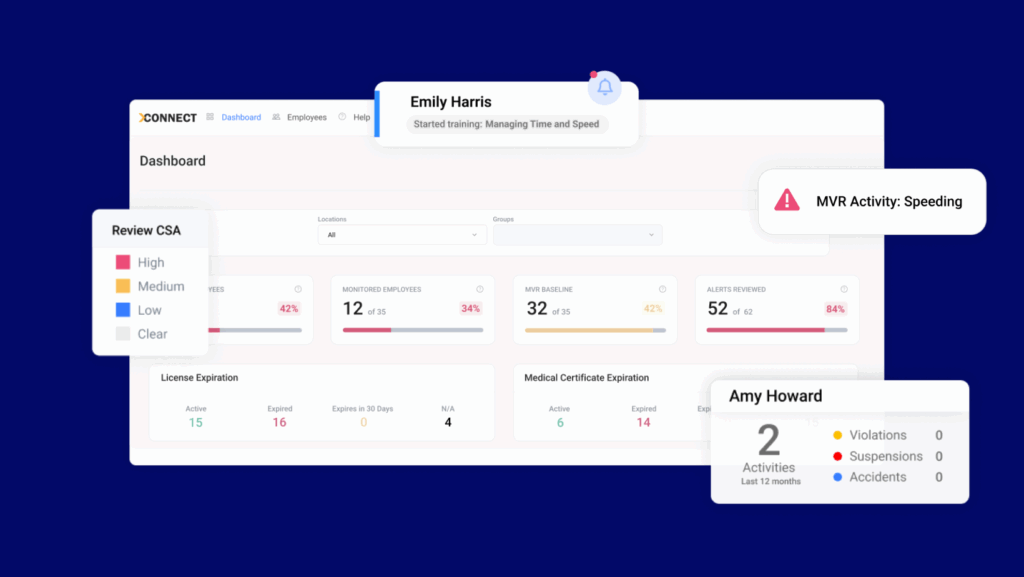Click License Expiration Active value 15

tap(196, 423)
